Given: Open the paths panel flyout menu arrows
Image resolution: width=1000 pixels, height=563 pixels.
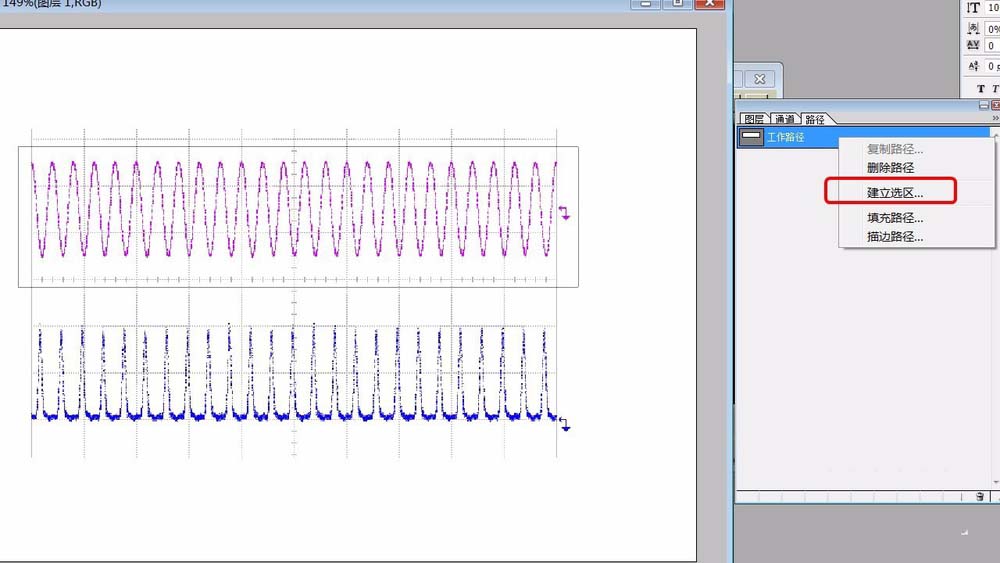Looking at the screenshot, I should point(996,118).
